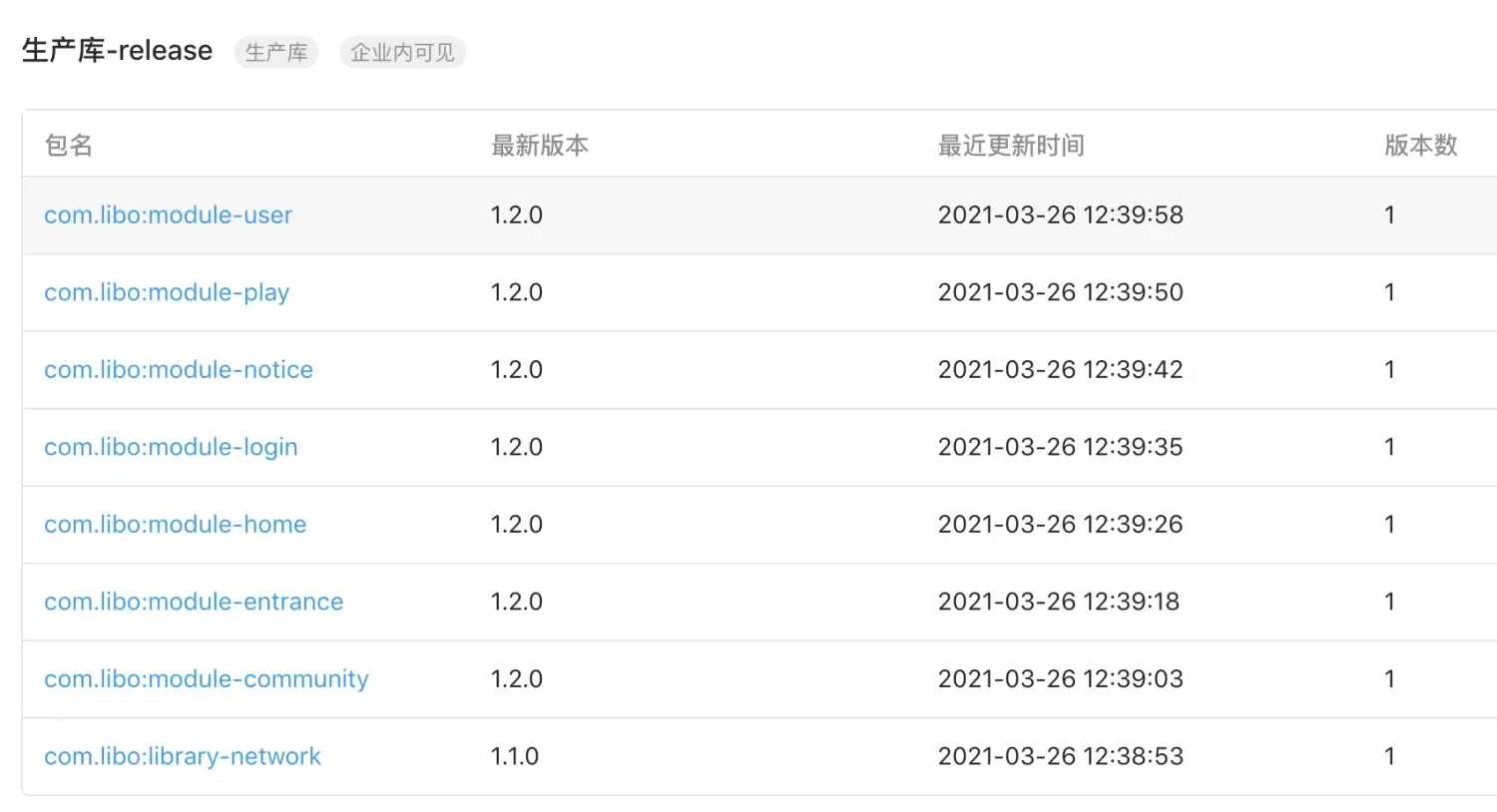Click the 企业内可见 tag badge
The image size is (1497, 812).
(402, 52)
